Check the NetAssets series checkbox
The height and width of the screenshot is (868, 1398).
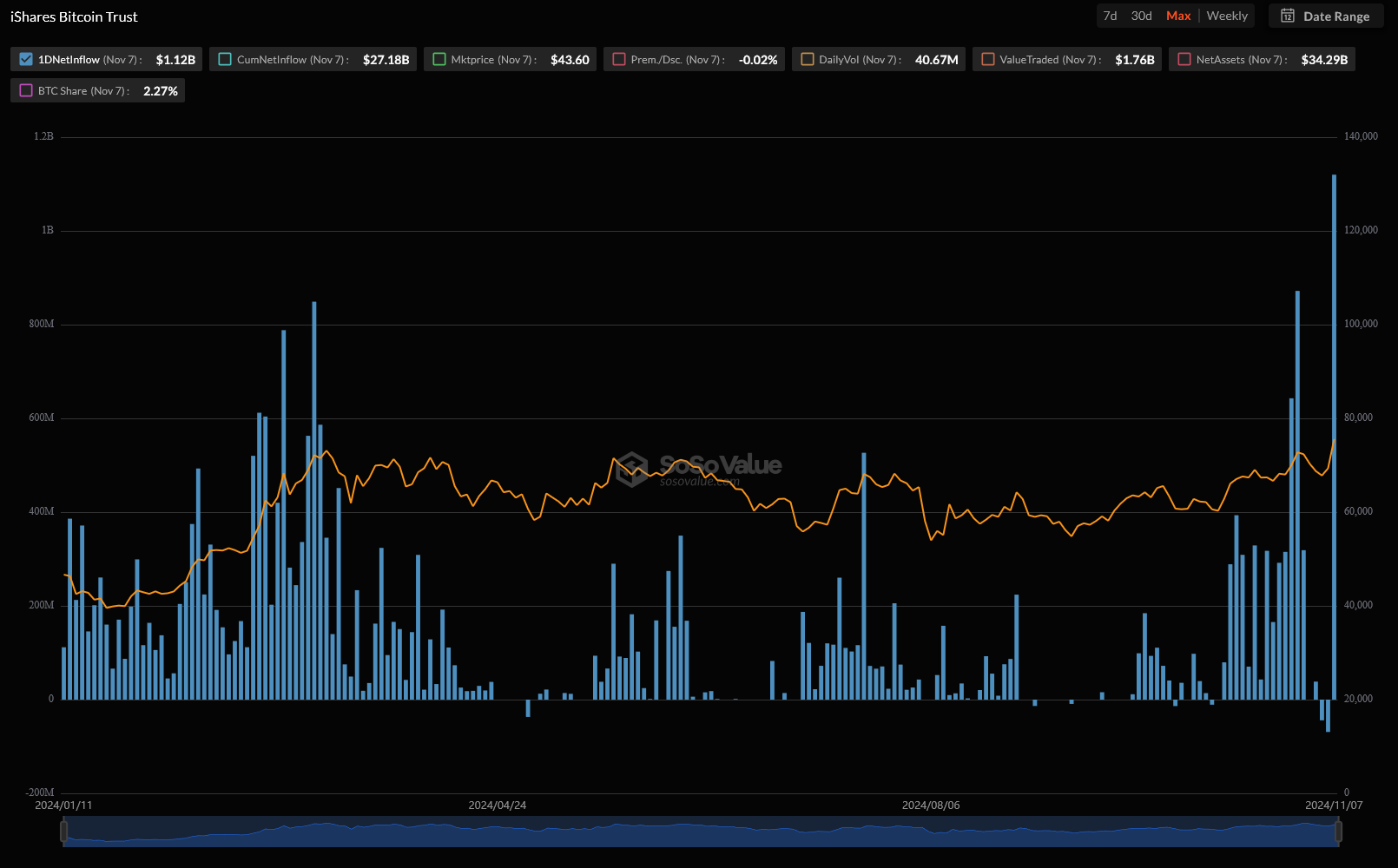[1184, 60]
